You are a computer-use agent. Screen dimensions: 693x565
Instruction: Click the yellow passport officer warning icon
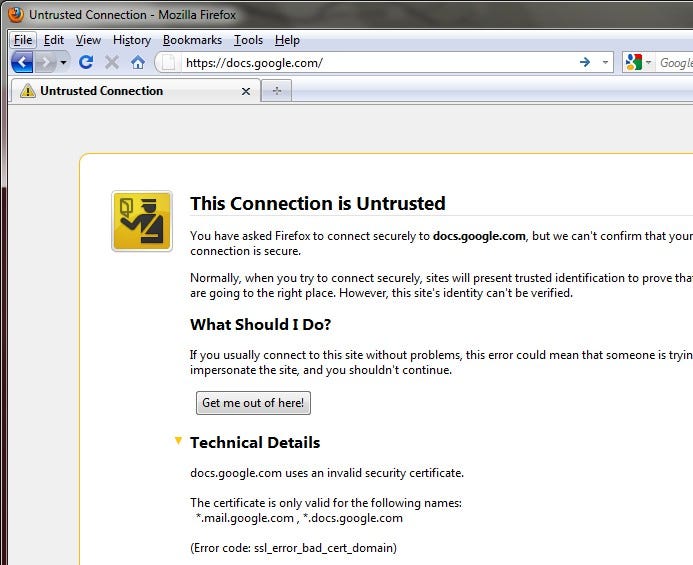tap(142, 221)
